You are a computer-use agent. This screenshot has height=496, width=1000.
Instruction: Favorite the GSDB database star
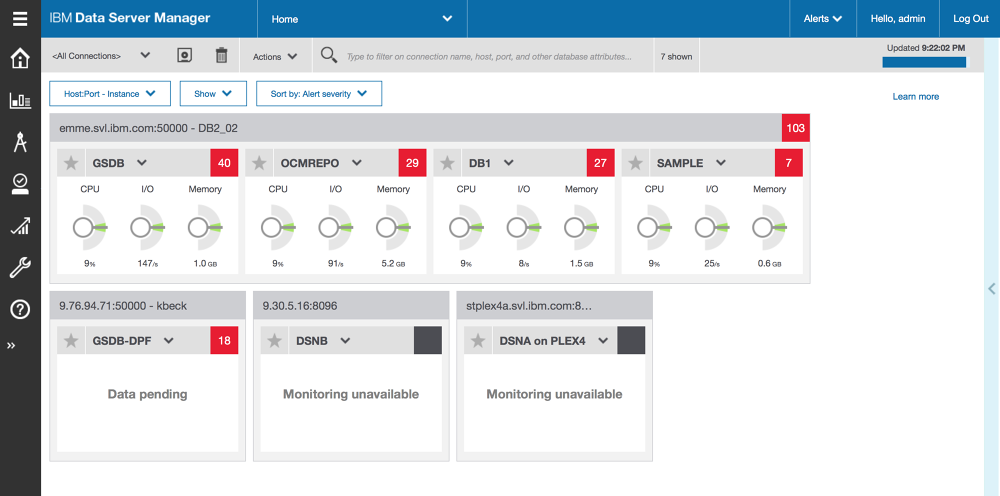coord(71,163)
